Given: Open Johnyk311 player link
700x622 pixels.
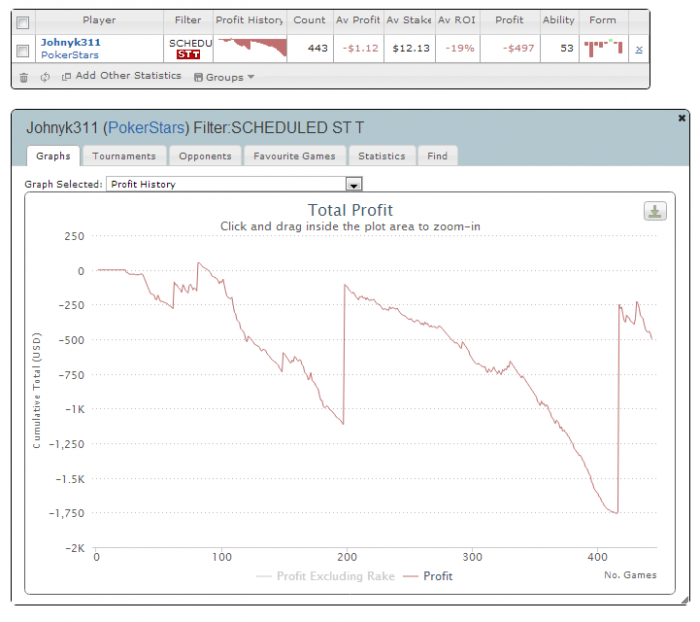Looking at the screenshot, I should coord(71,42).
